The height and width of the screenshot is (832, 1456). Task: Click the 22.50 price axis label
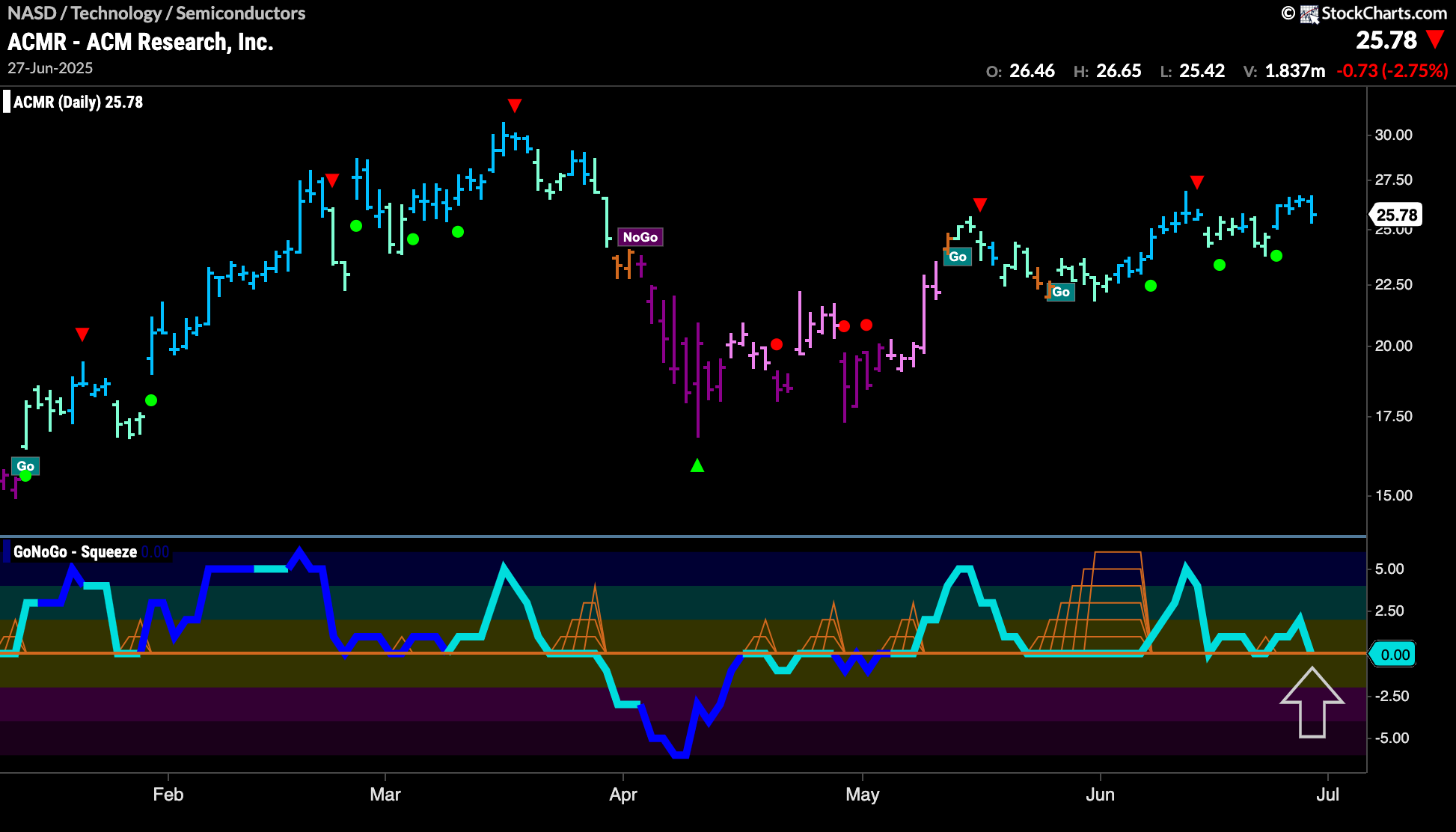[1394, 285]
